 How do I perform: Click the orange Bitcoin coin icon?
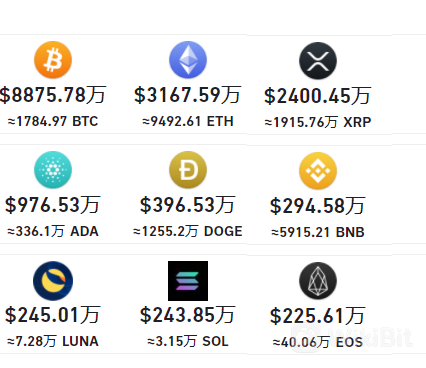coord(53,60)
